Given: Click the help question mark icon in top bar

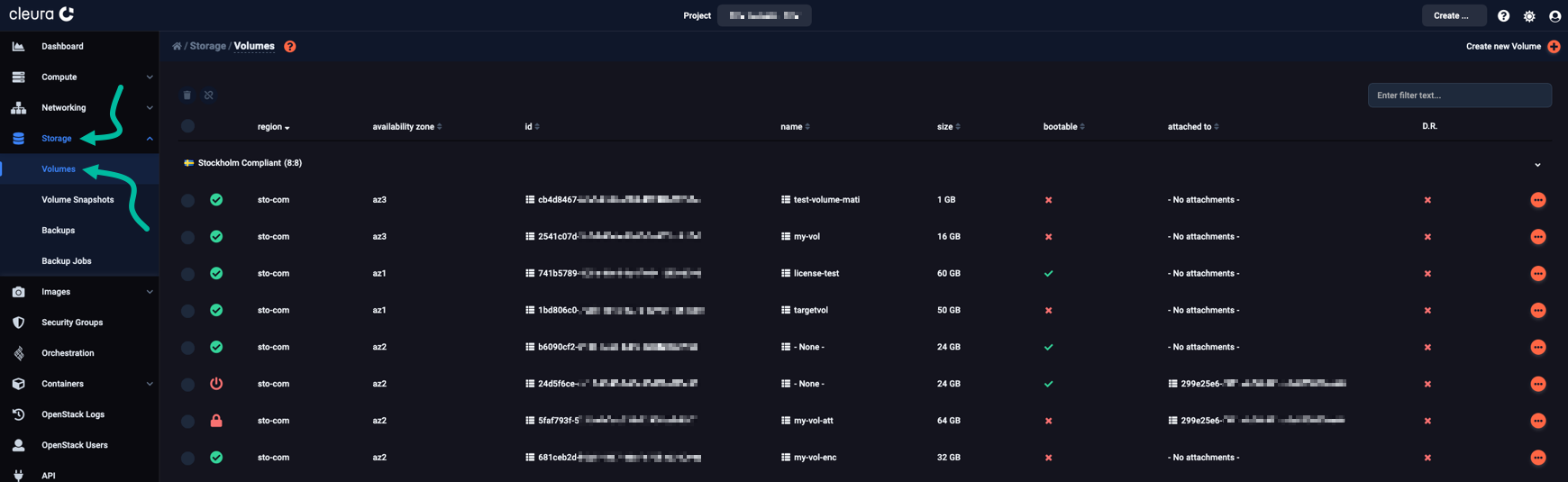Looking at the screenshot, I should (x=1503, y=16).
